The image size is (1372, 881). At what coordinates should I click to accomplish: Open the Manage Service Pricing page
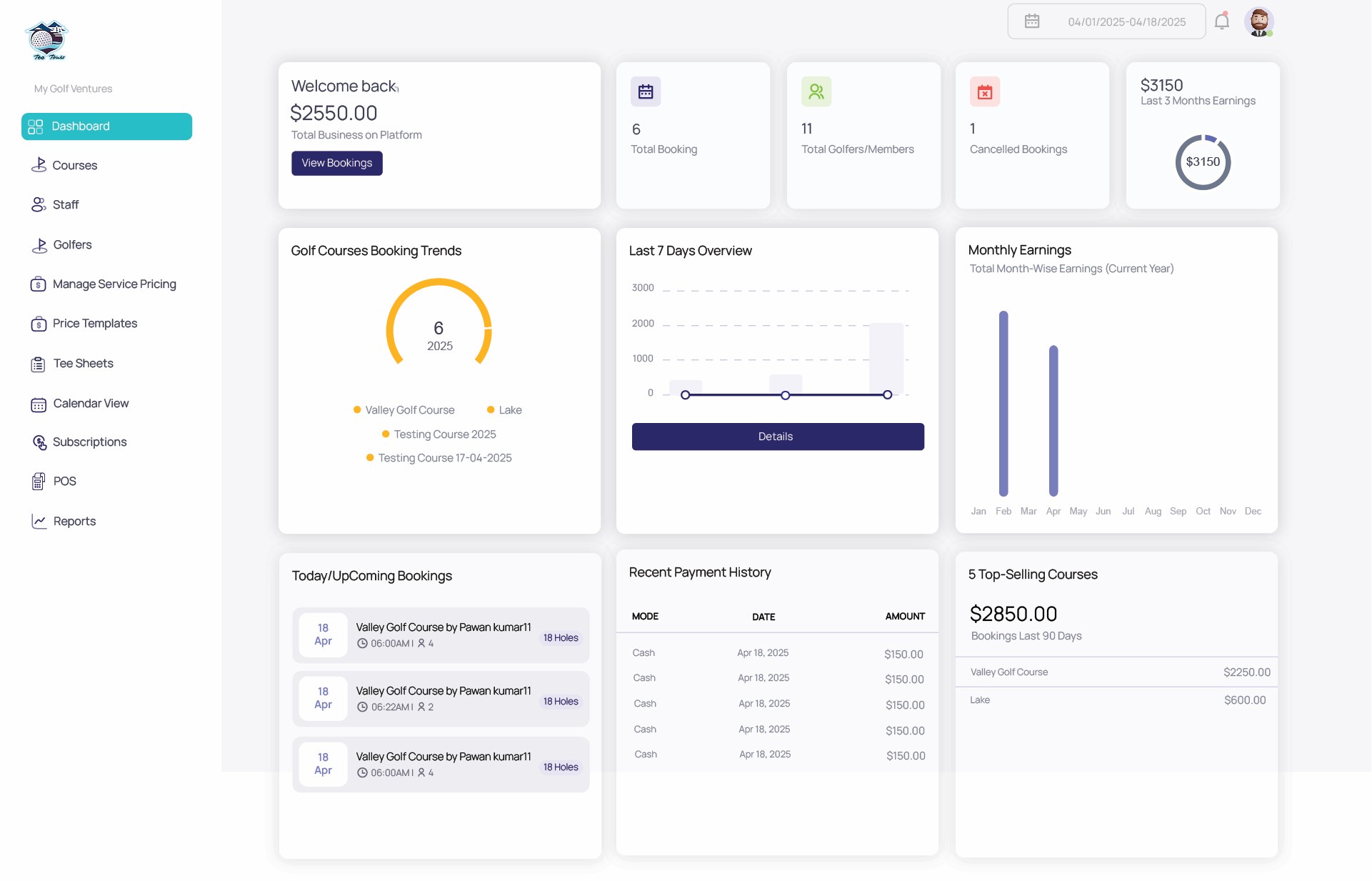(114, 284)
